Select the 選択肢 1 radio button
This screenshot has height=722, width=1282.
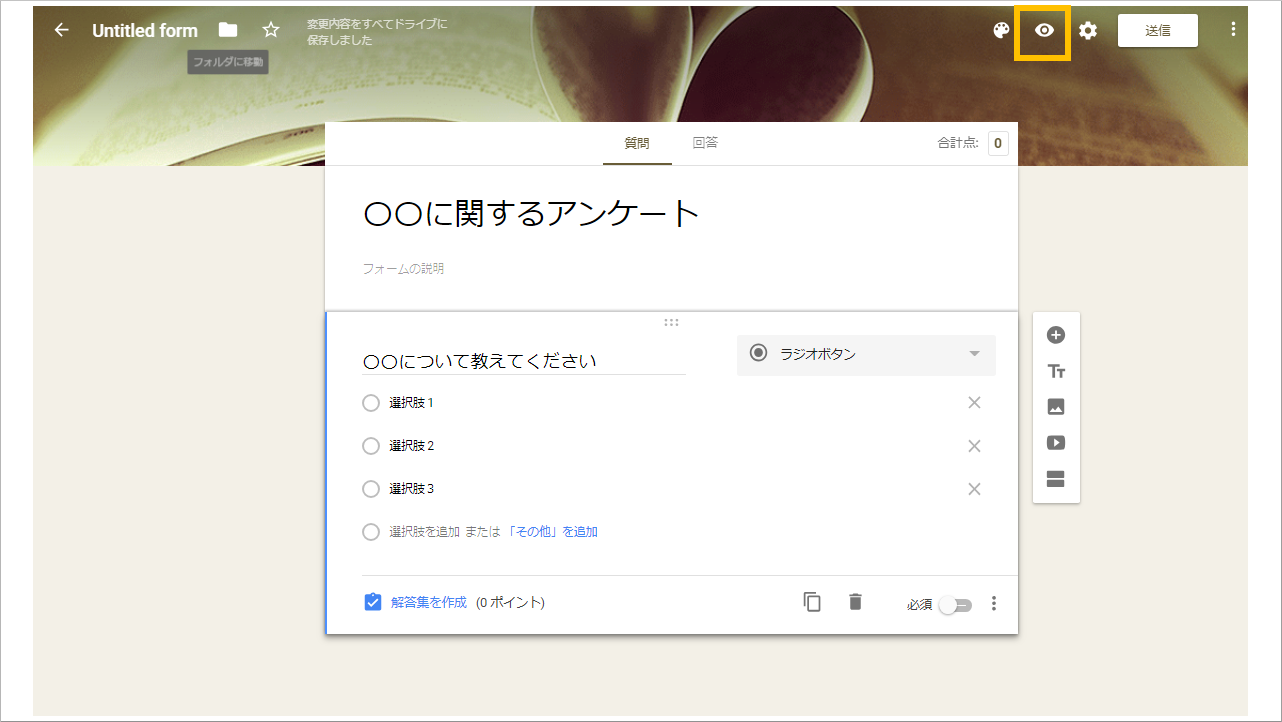click(x=370, y=402)
